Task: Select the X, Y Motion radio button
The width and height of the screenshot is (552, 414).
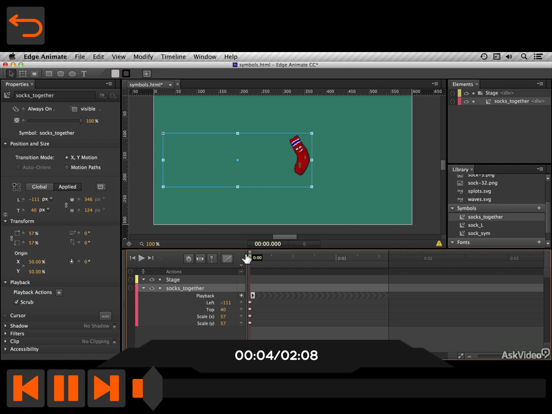Action: point(67,157)
